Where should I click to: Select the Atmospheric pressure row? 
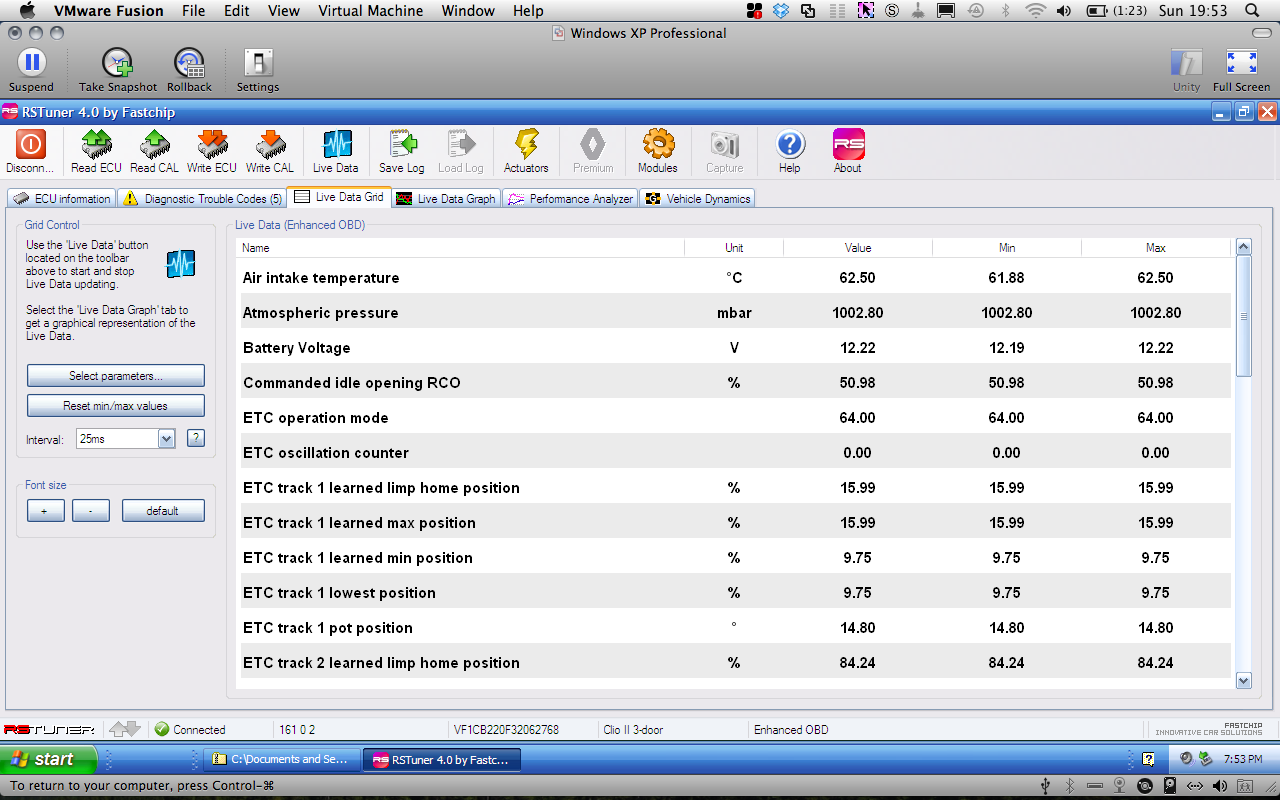coord(734,313)
